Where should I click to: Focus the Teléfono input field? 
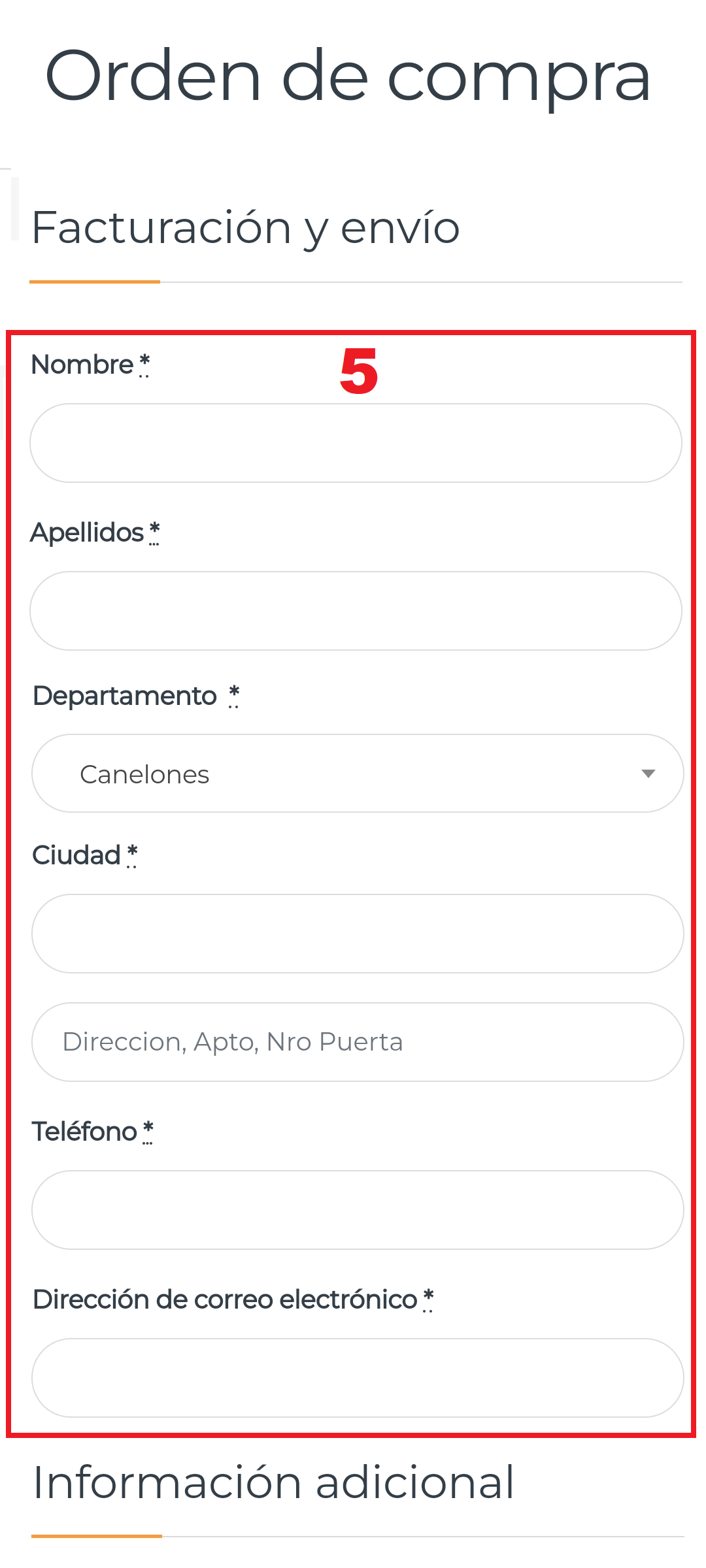[x=357, y=1210]
